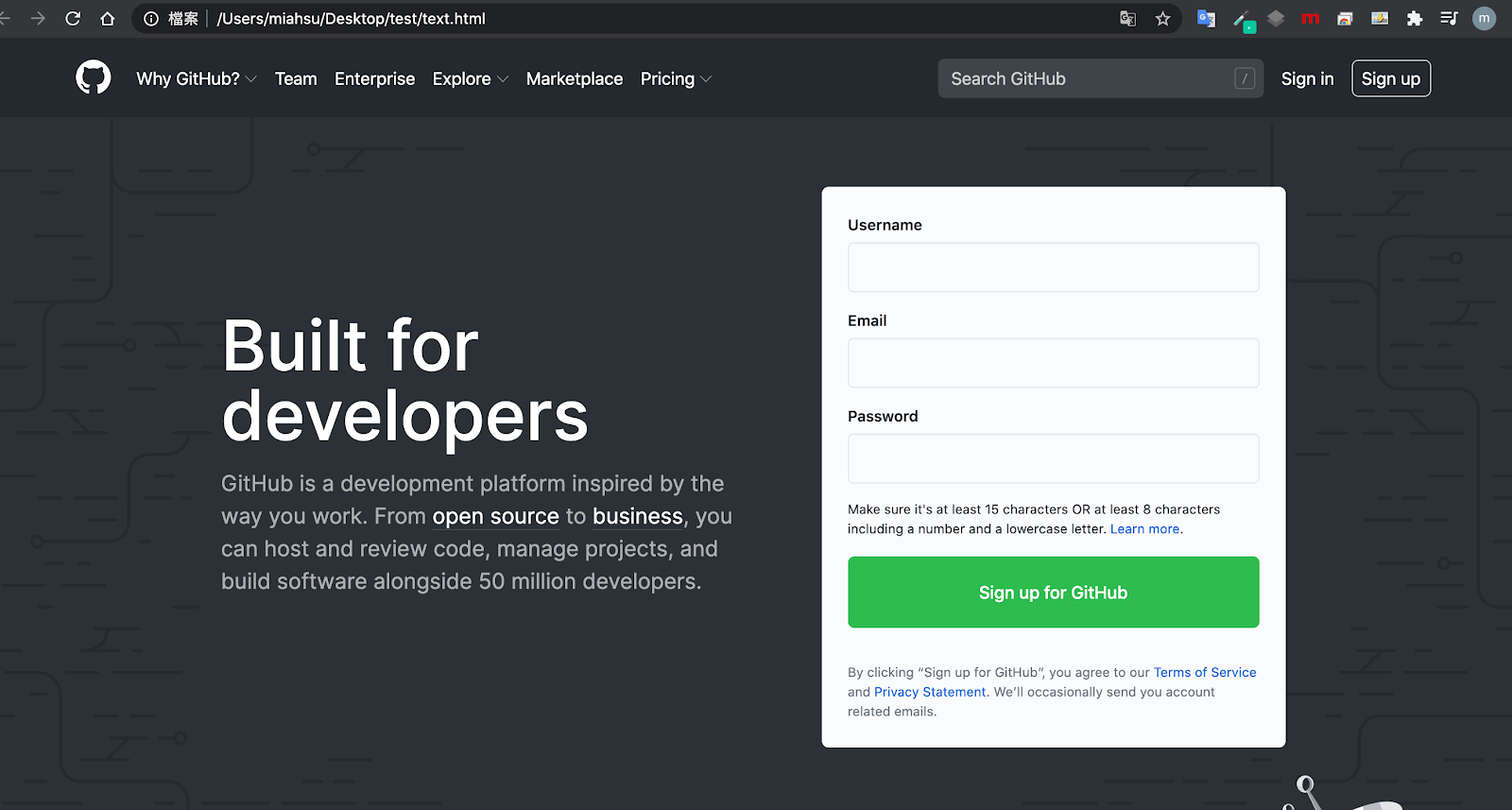Click the red m extension icon
The width and height of the screenshot is (1512, 810).
1310,18
